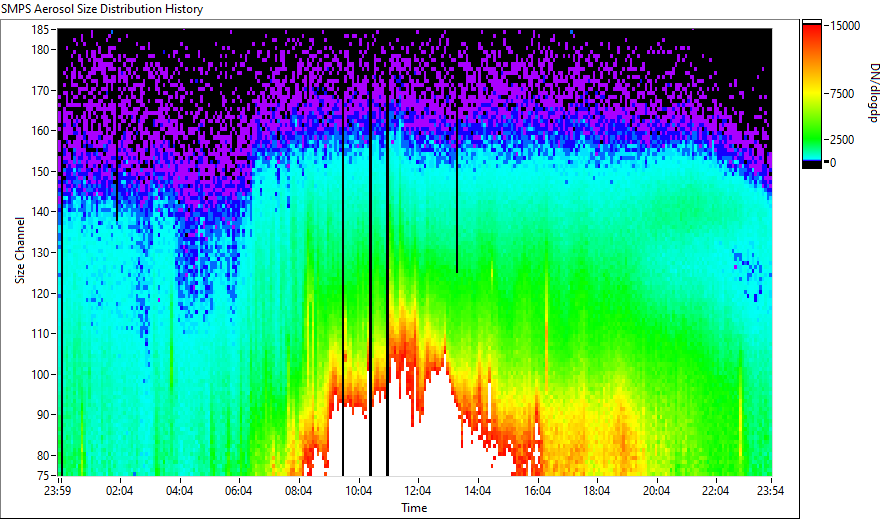Click the 170 size channel tick label
The image size is (884, 519).
tap(41, 90)
